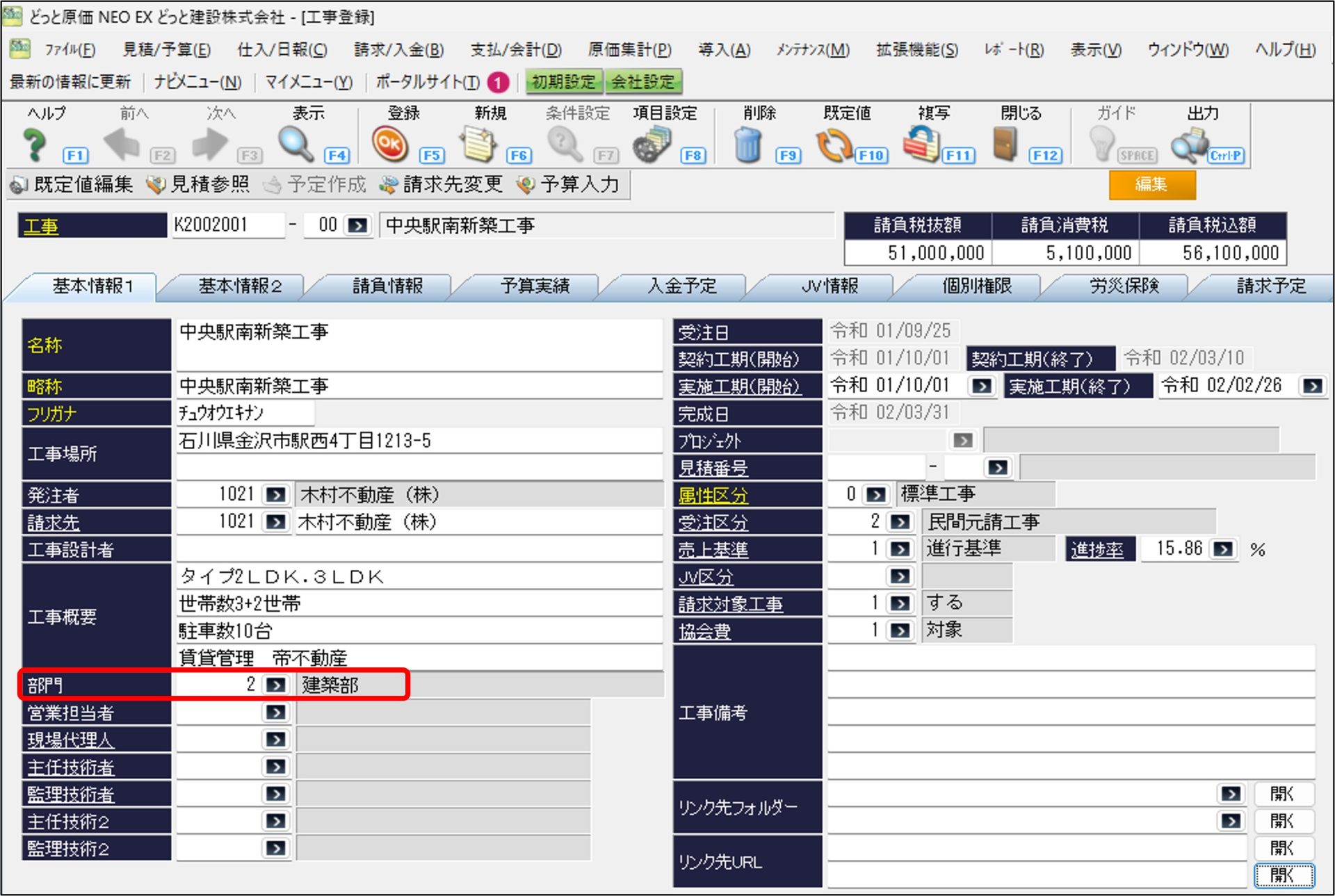Click the orange 編集 mode indicator
The width and height of the screenshot is (1335, 896).
[1151, 184]
